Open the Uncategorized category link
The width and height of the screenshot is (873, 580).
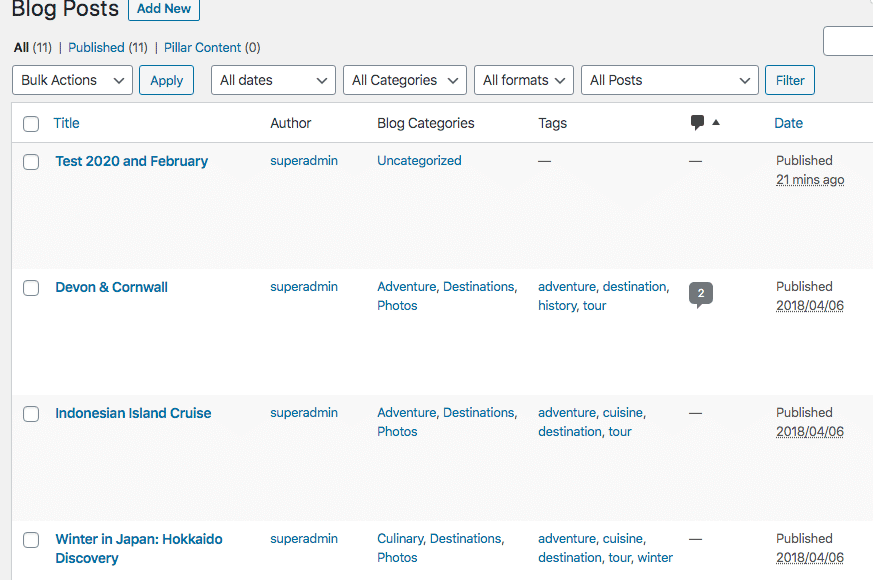tap(418, 160)
